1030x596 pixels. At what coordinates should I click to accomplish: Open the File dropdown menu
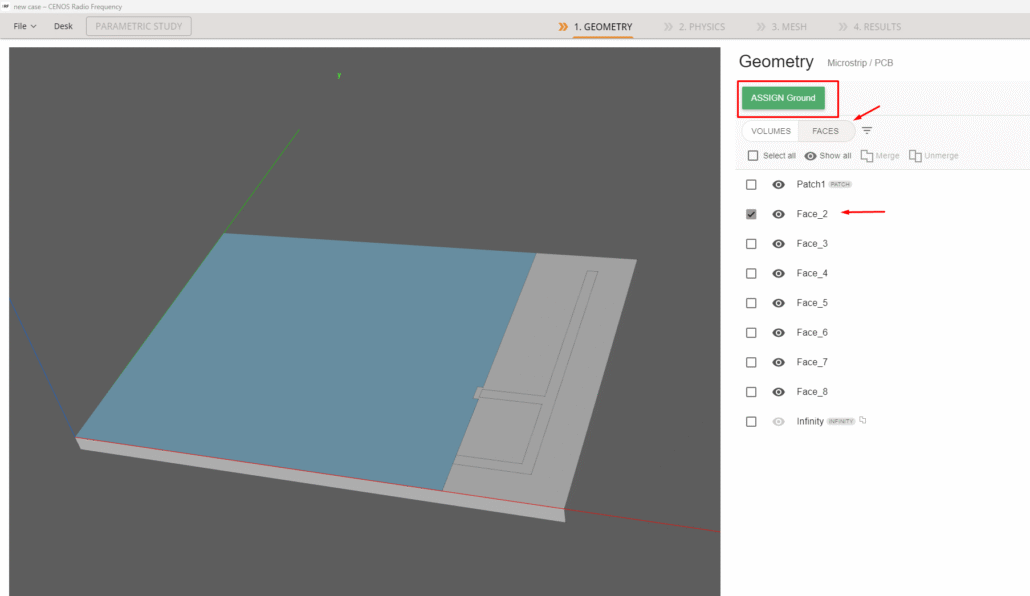pyautogui.click(x=26, y=26)
